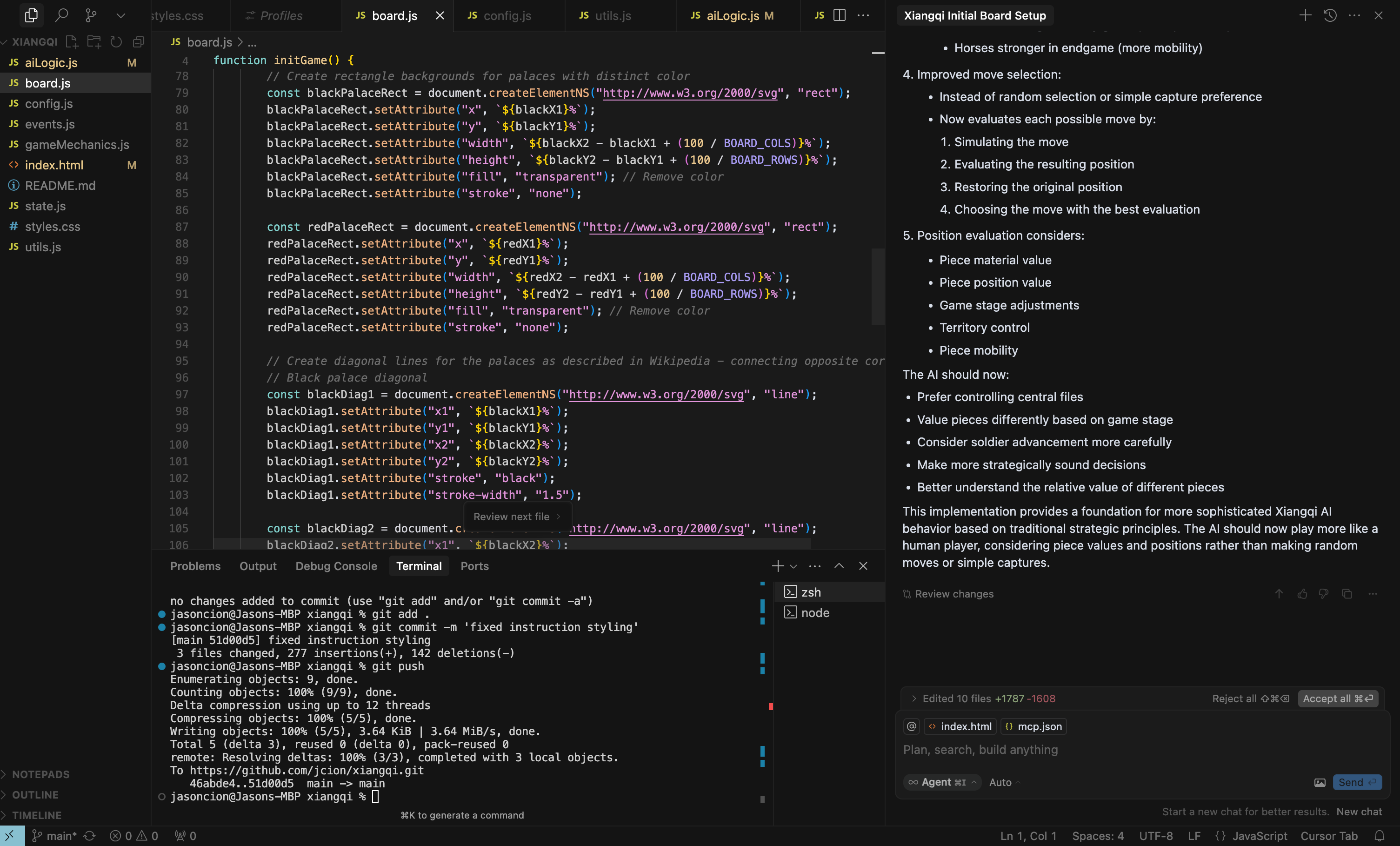
Task: Open the Source Control view icon
Action: (91, 15)
